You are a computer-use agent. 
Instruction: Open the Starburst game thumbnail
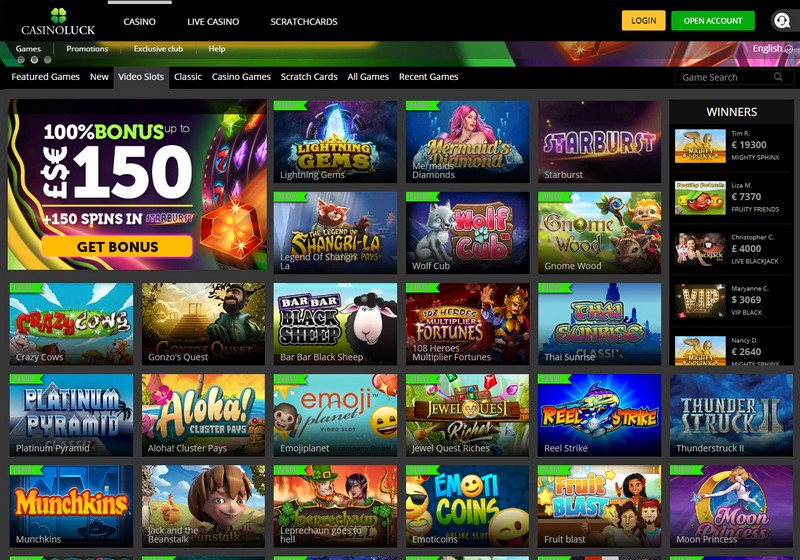coord(599,141)
